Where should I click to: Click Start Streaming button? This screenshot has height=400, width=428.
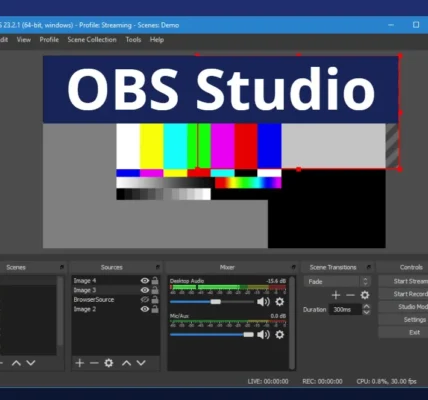403,281
